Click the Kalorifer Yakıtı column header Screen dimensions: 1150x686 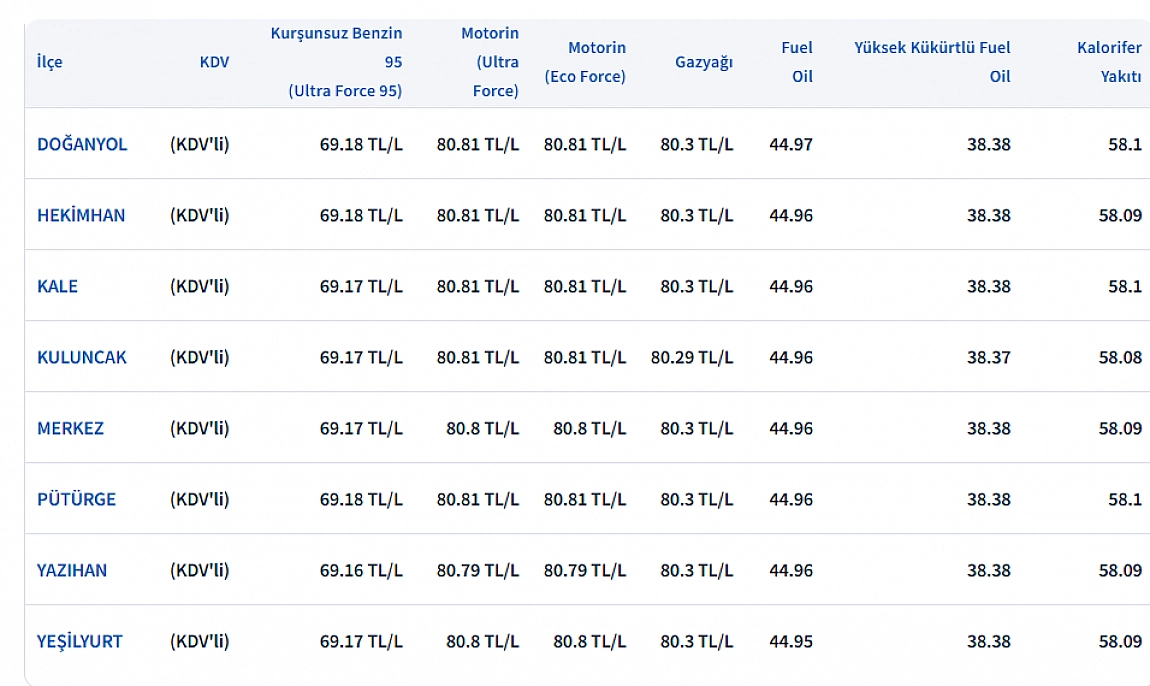click(x=1109, y=62)
